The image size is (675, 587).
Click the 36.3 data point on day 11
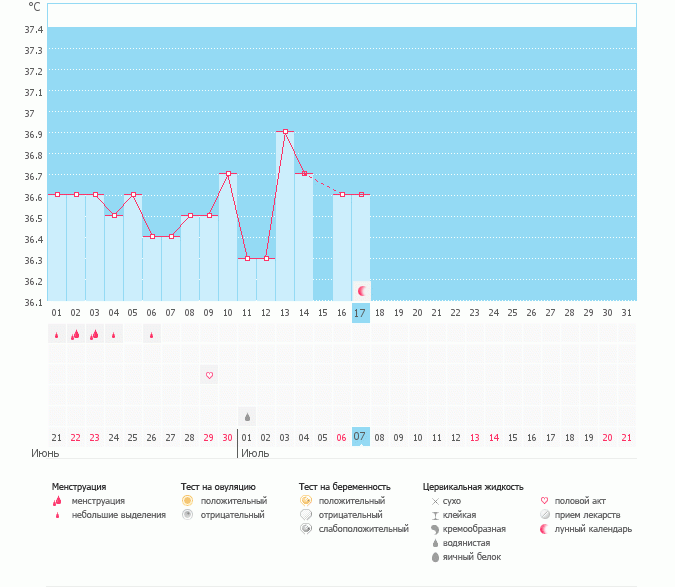pyautogui.click(x=247, y=258)
